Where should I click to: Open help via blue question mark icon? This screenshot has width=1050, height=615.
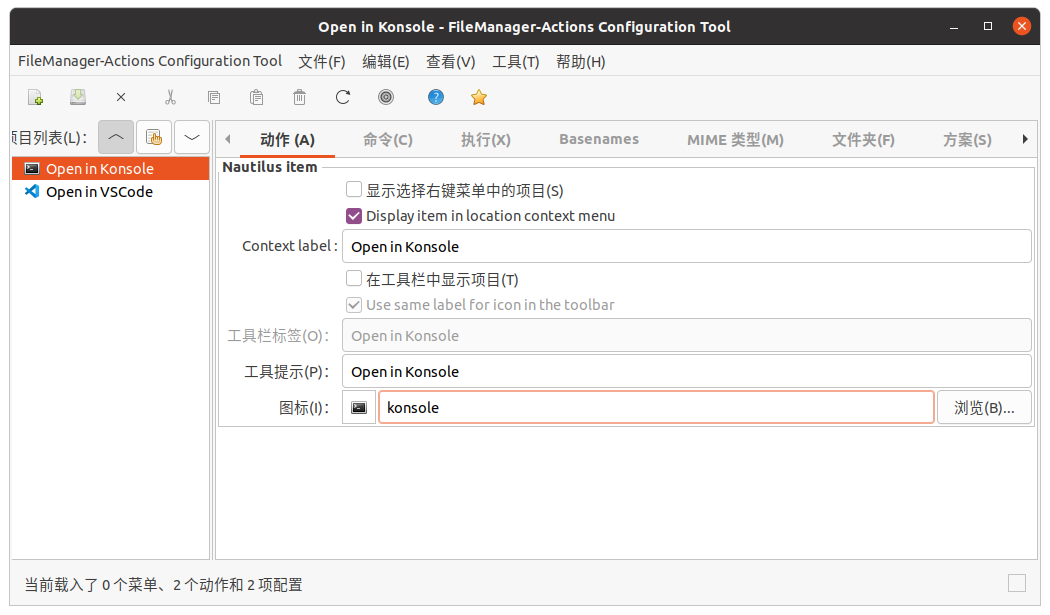pos(436,97)
